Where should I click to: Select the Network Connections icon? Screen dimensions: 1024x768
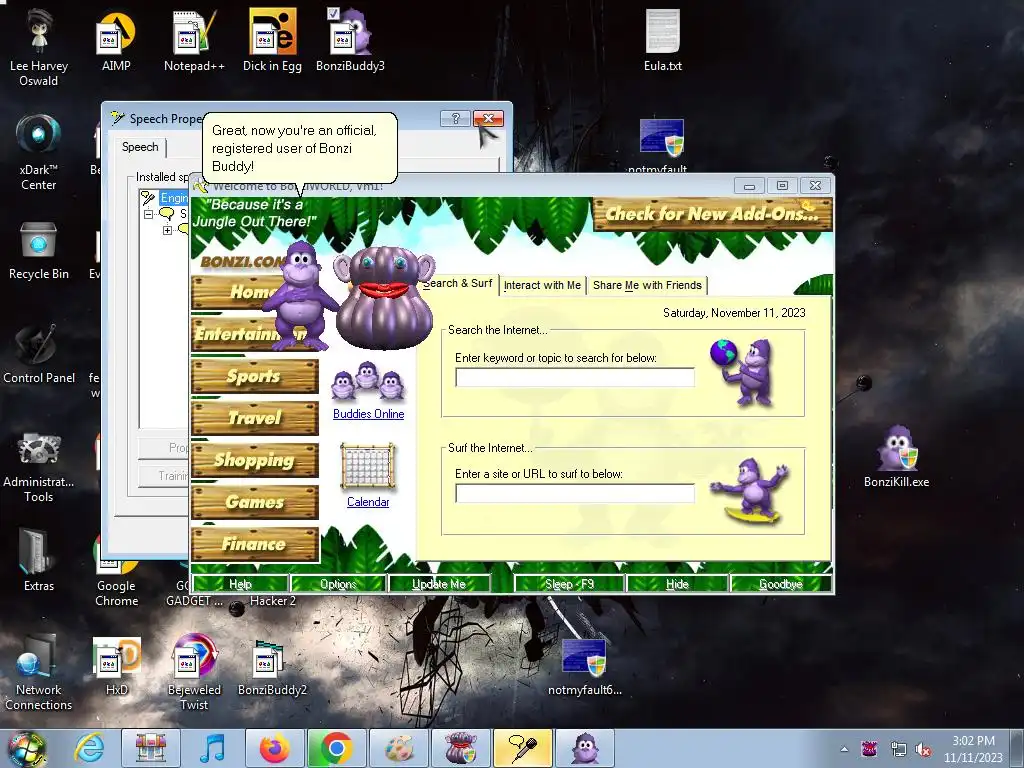(x=39, y=673)
